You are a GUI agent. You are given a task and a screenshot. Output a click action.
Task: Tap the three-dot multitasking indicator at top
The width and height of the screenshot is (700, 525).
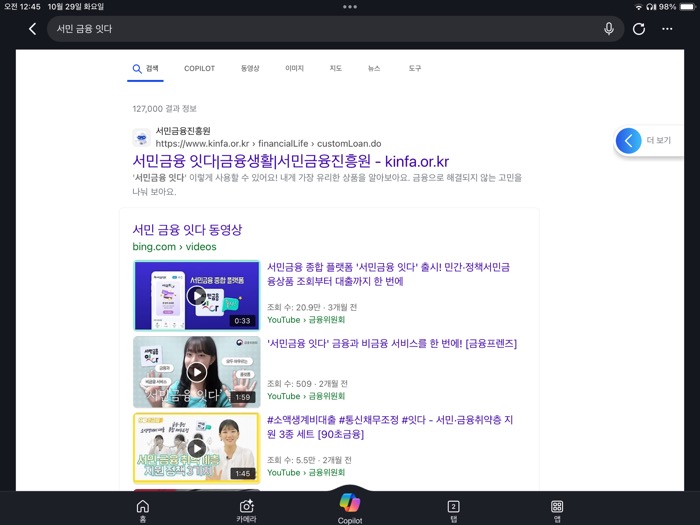[350, 7]
